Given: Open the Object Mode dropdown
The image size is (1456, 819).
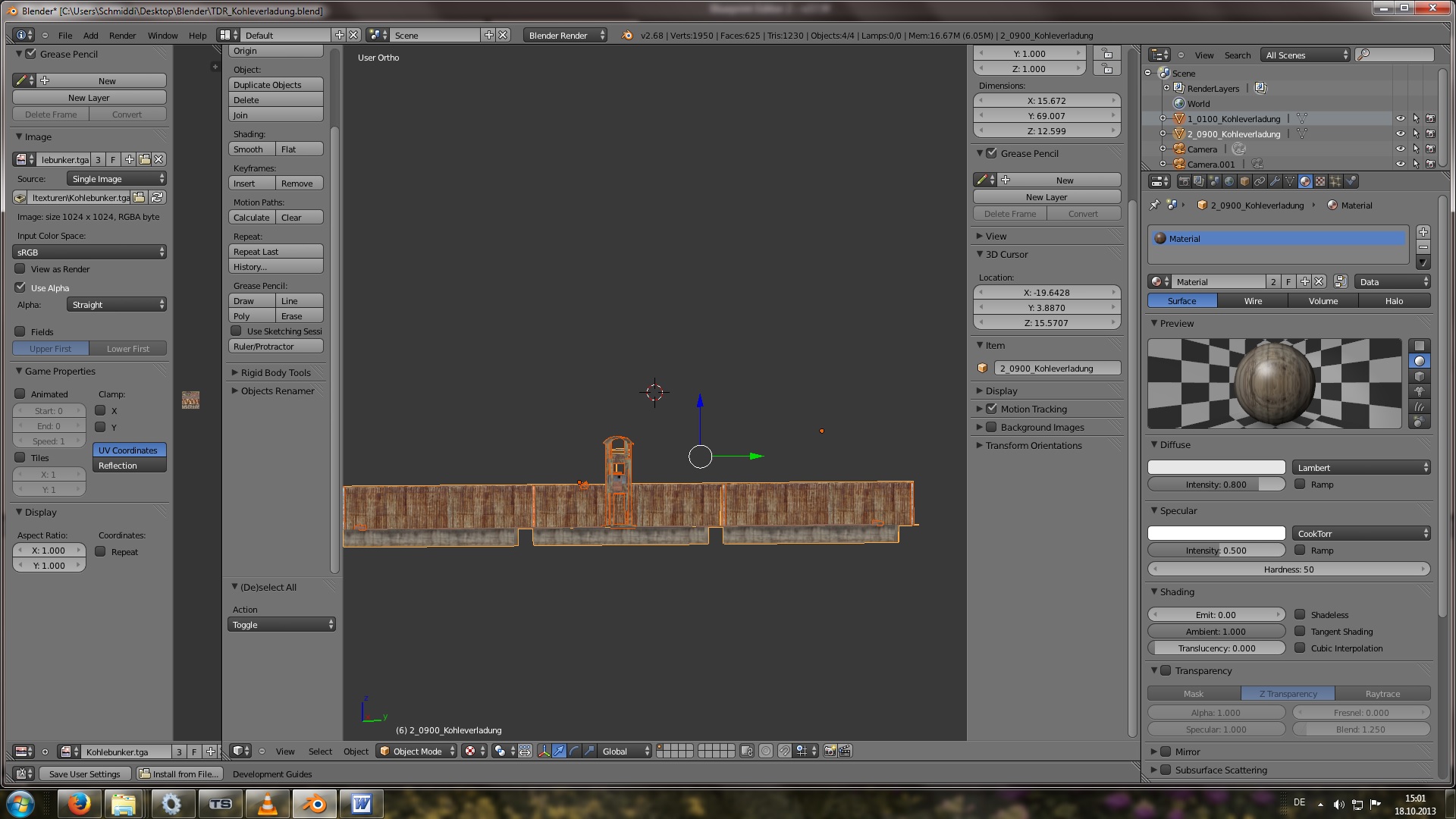Looking at the screenshot, I should coord(416,752).
